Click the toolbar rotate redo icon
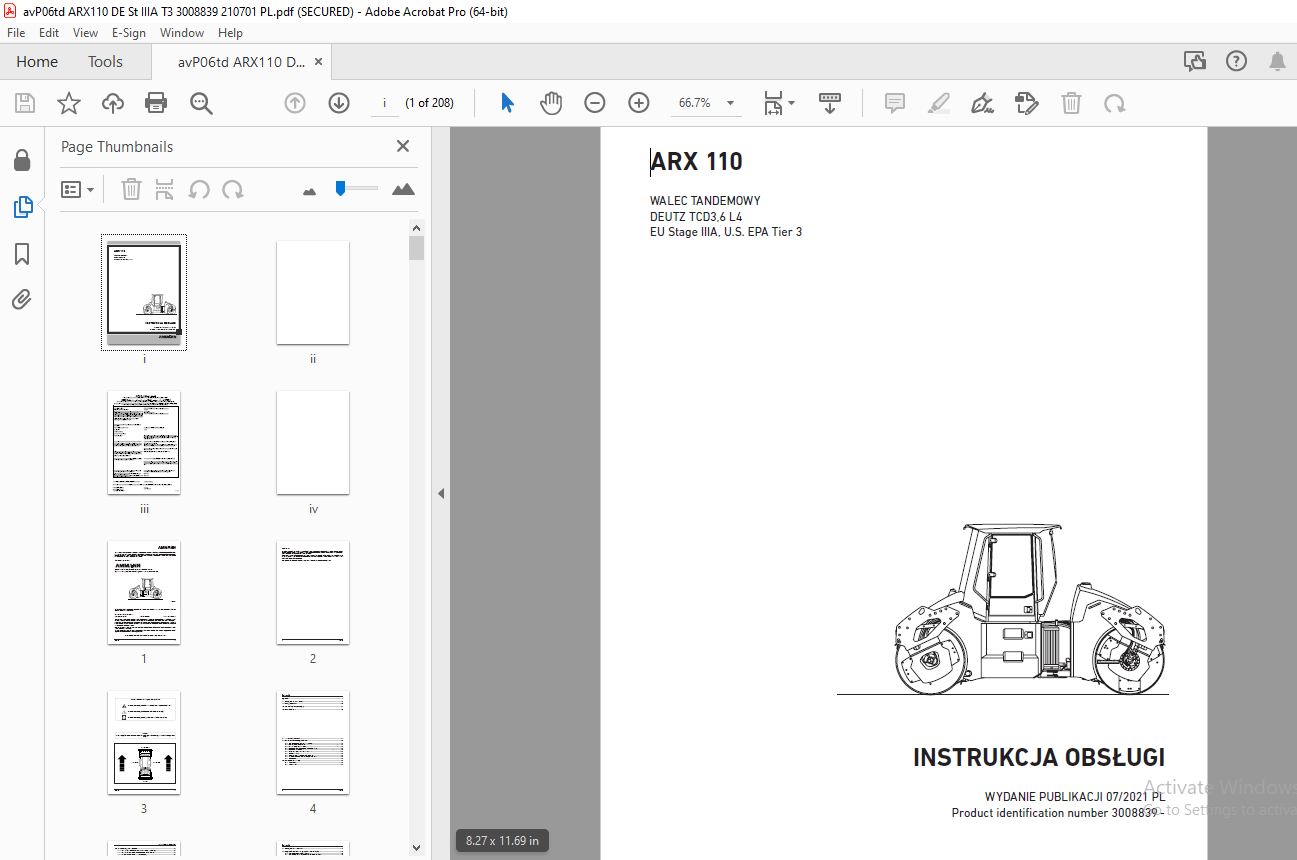Image resolution: width=1297 pixels, height=860 pixels. [x=1114, y=103]
